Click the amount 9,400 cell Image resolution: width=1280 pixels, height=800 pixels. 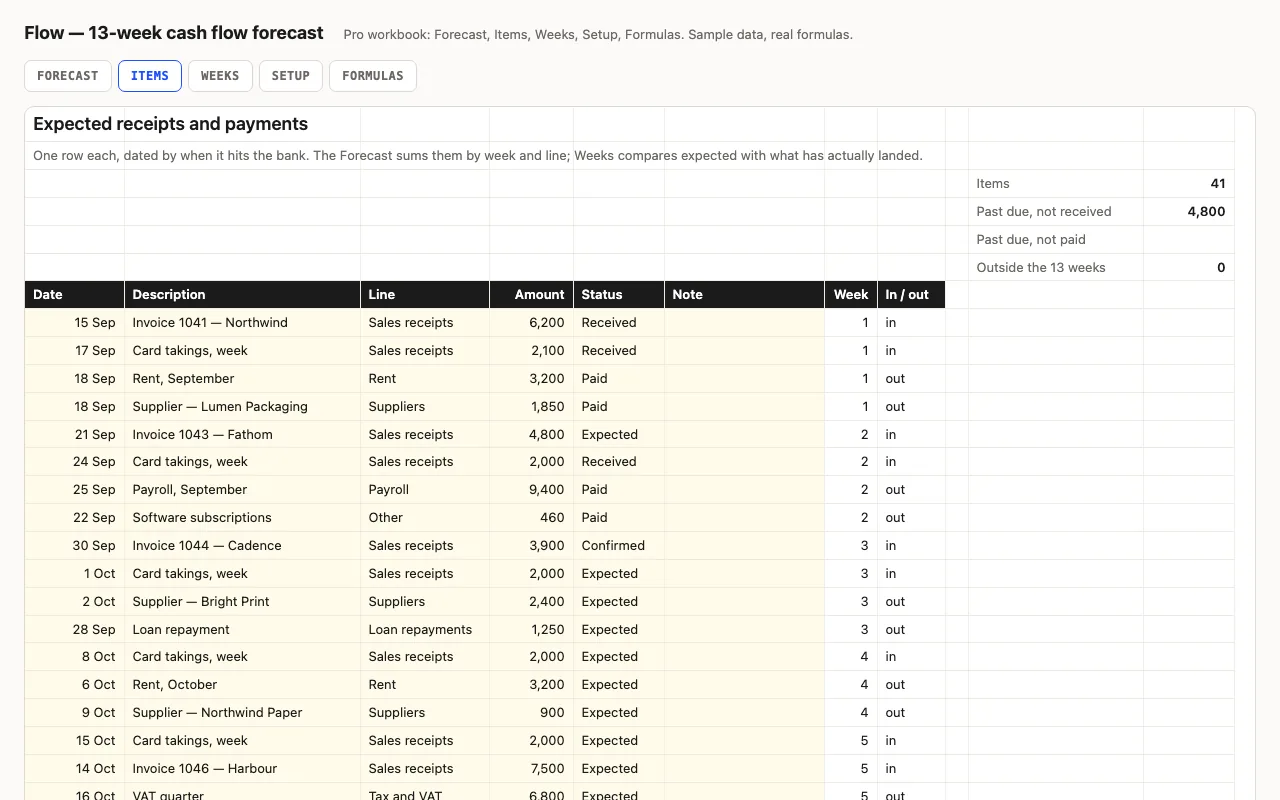[x=532, y=490]
